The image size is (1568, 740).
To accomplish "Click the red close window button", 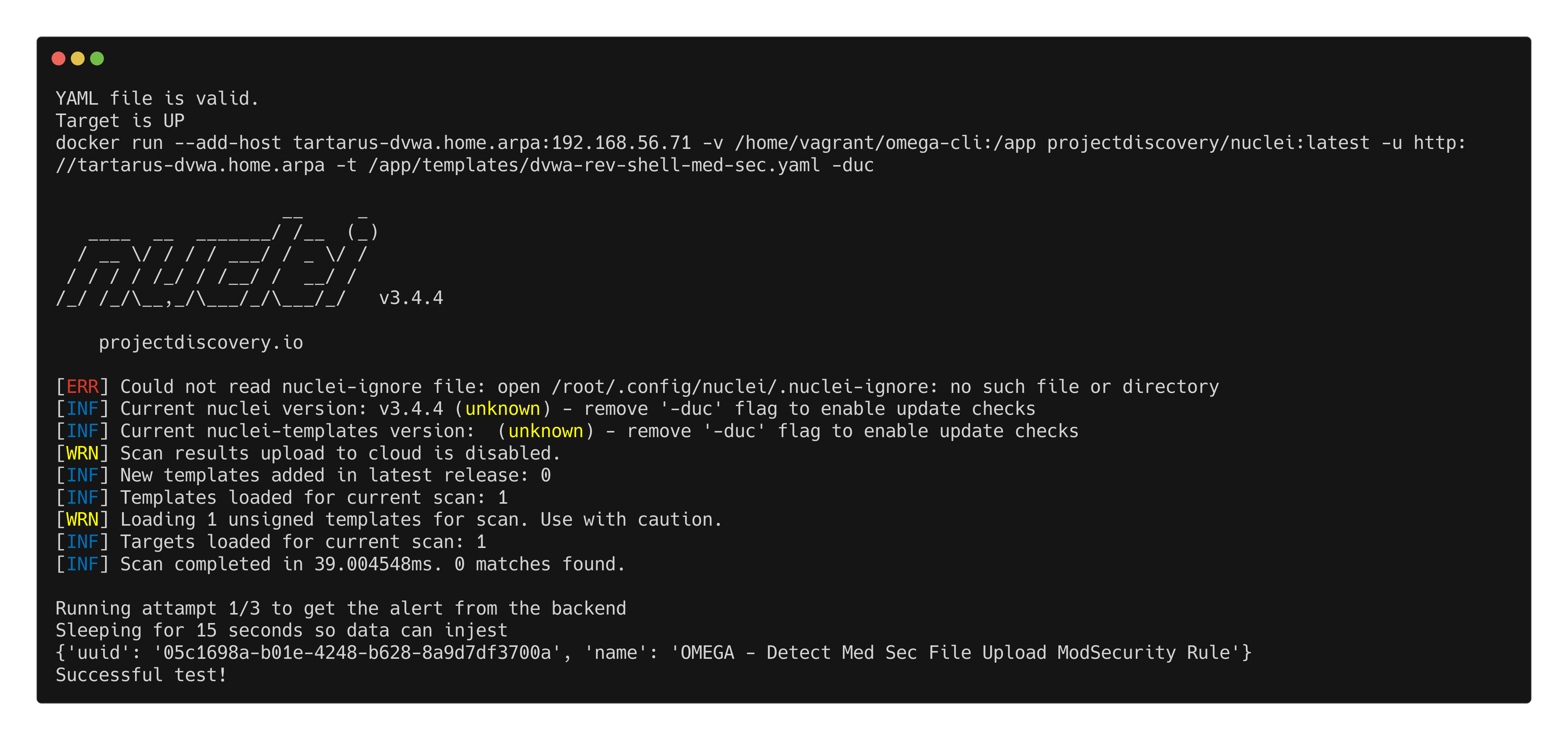I will coord(59,58).
